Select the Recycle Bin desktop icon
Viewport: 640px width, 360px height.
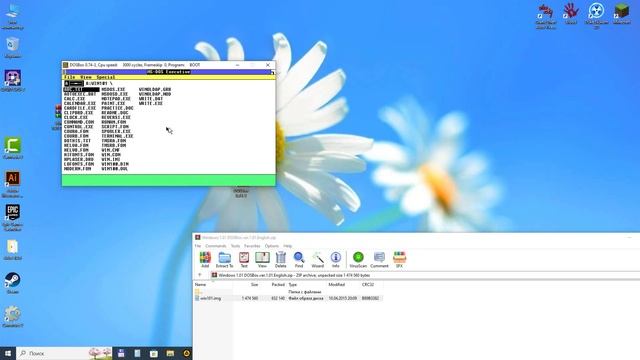(13, 47)
